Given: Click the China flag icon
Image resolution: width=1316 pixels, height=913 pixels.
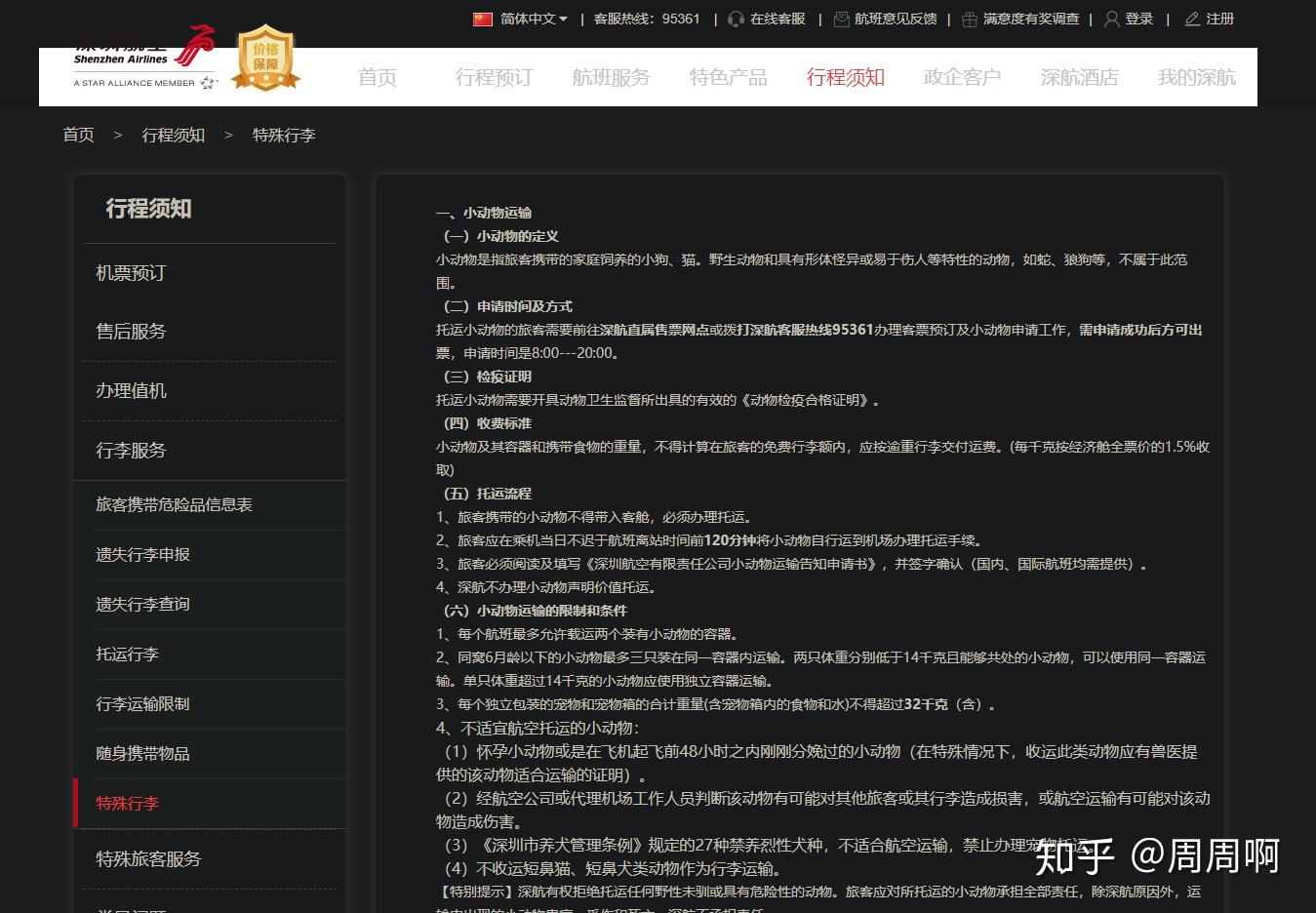Looking at the screenshot, I should coord(483,19).
